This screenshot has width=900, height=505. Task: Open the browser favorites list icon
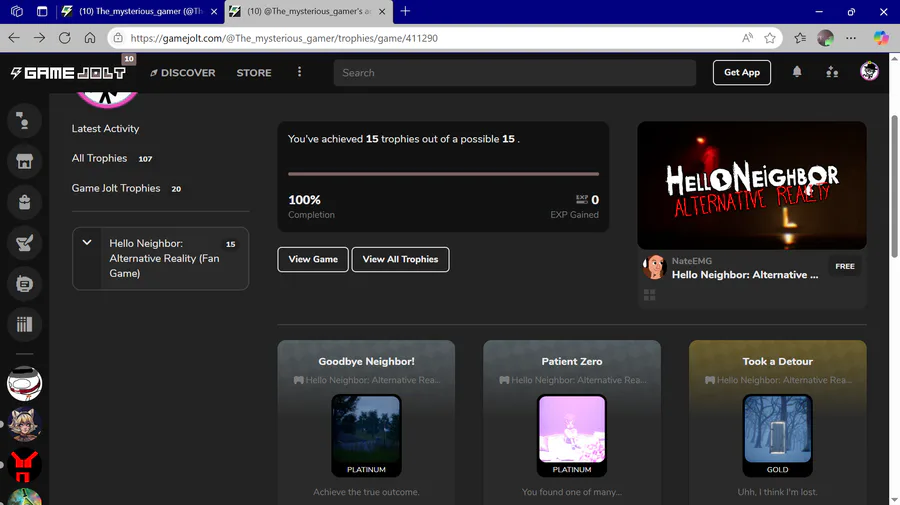tap(800, 38)
